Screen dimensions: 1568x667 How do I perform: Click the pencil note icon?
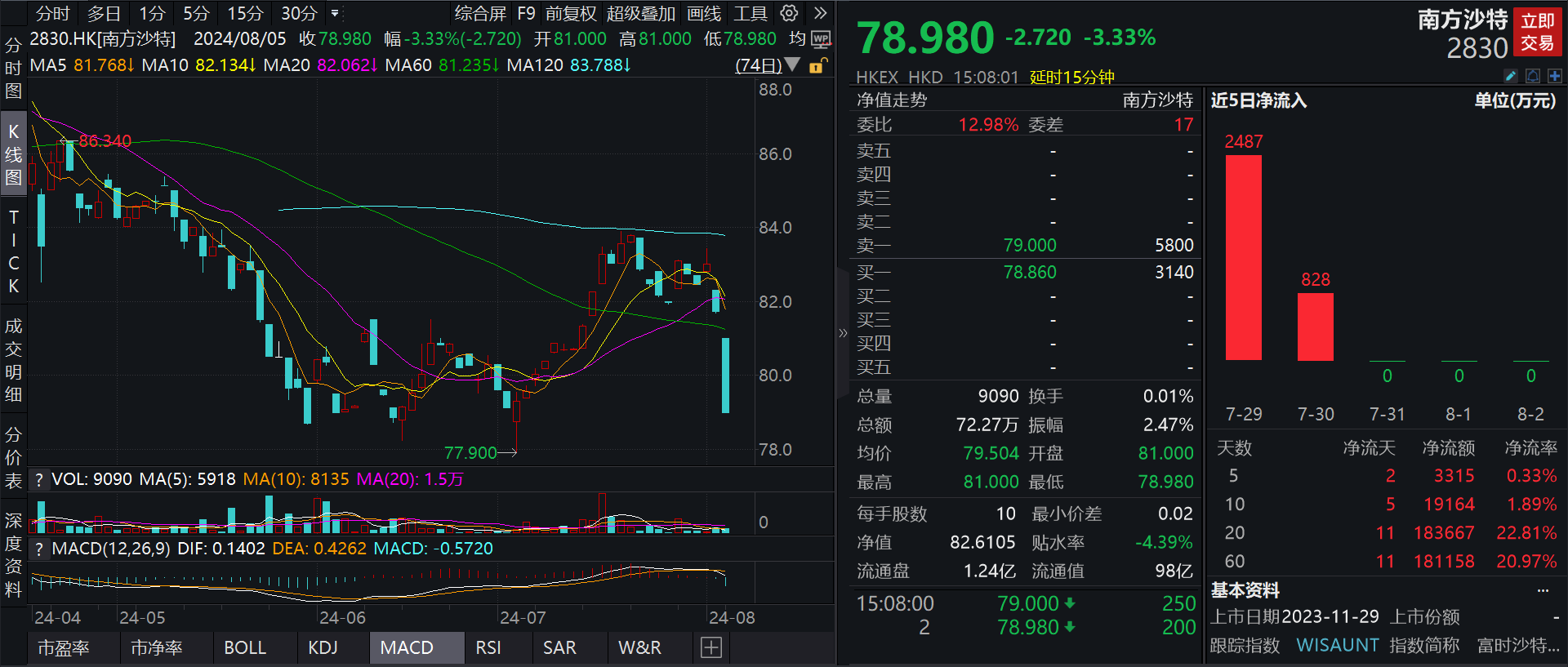[x=1511, y=76]
